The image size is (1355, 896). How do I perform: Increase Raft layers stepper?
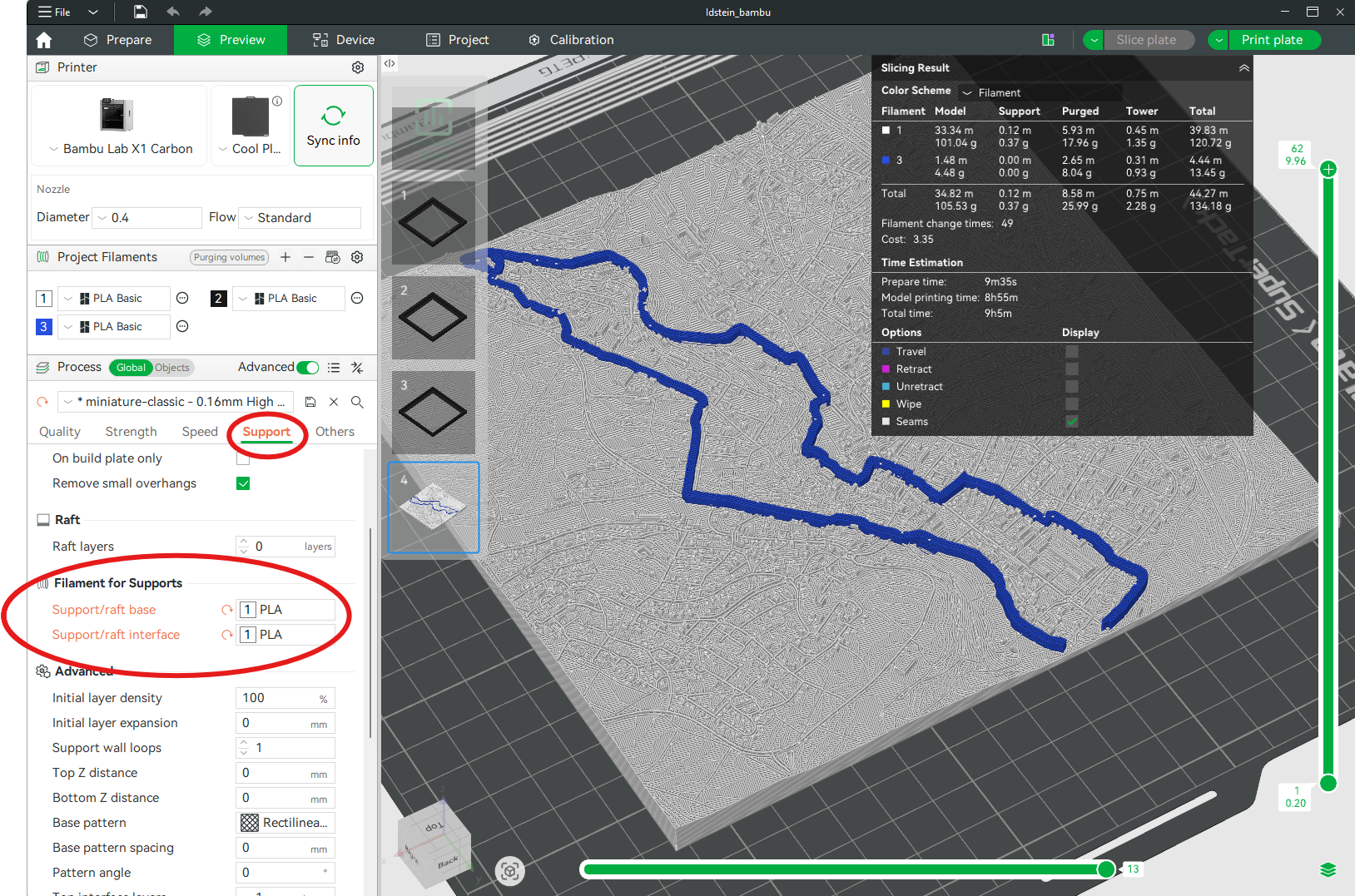click(243, 542)
